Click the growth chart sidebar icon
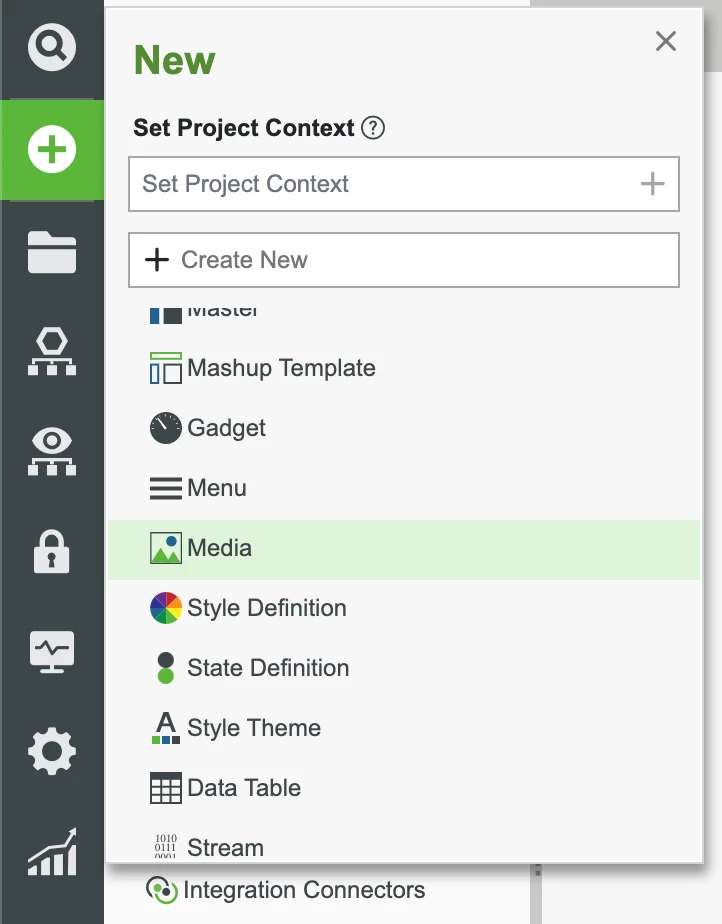The image size is (722, 924). [52, 851]
